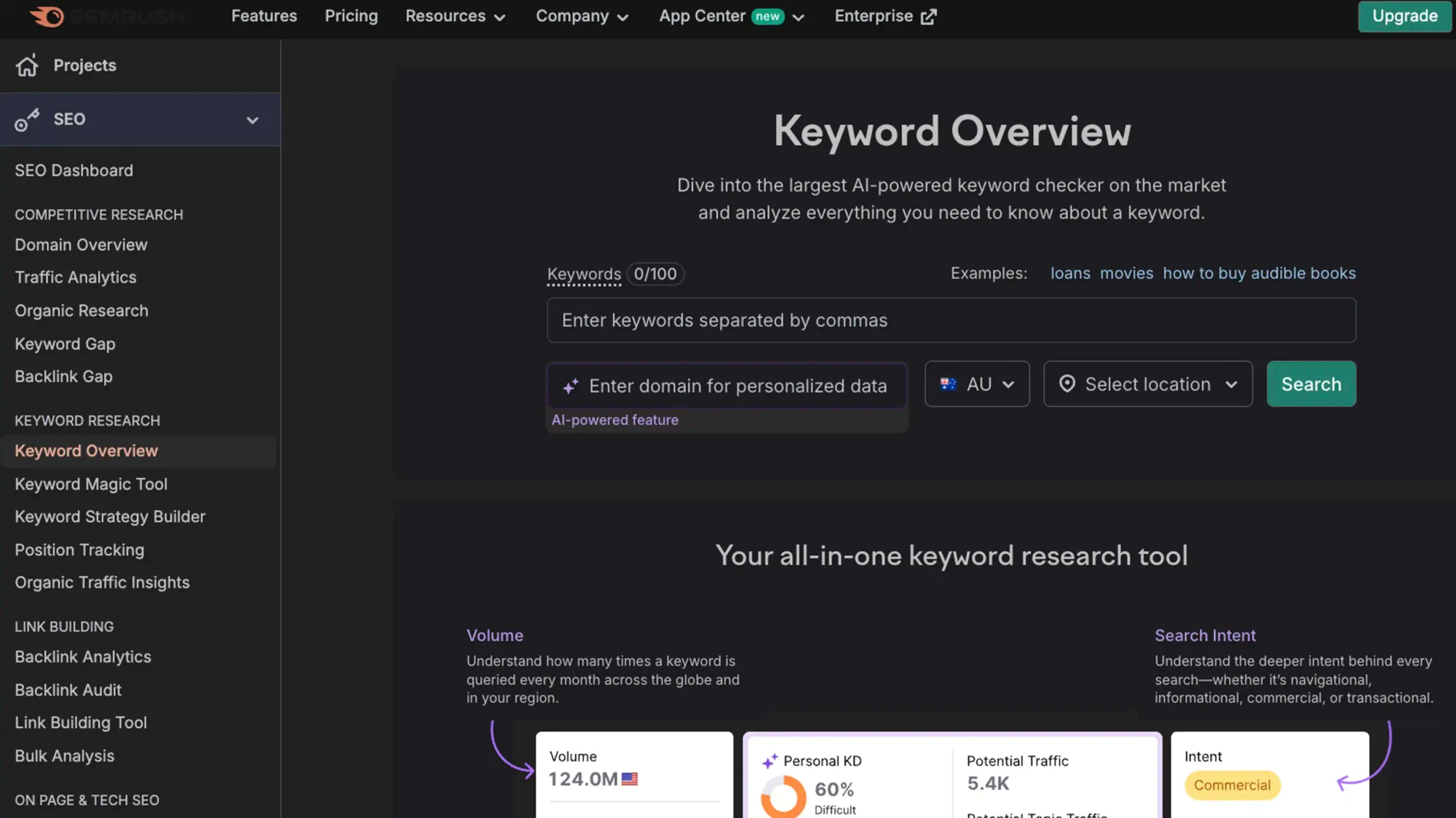Viewport: 1456px width, 818px height.
Task: Open Link Building Tool in sidebar
Action: point(81,723)
